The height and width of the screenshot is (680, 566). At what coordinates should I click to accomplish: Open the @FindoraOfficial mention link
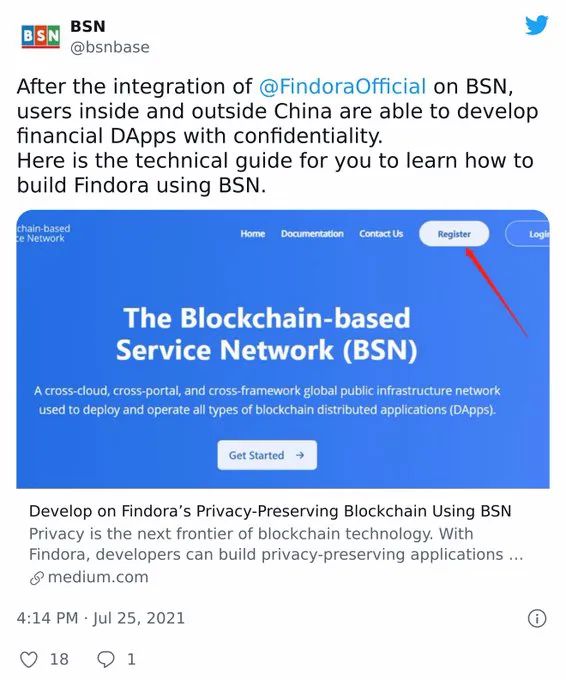pos(342,86)
